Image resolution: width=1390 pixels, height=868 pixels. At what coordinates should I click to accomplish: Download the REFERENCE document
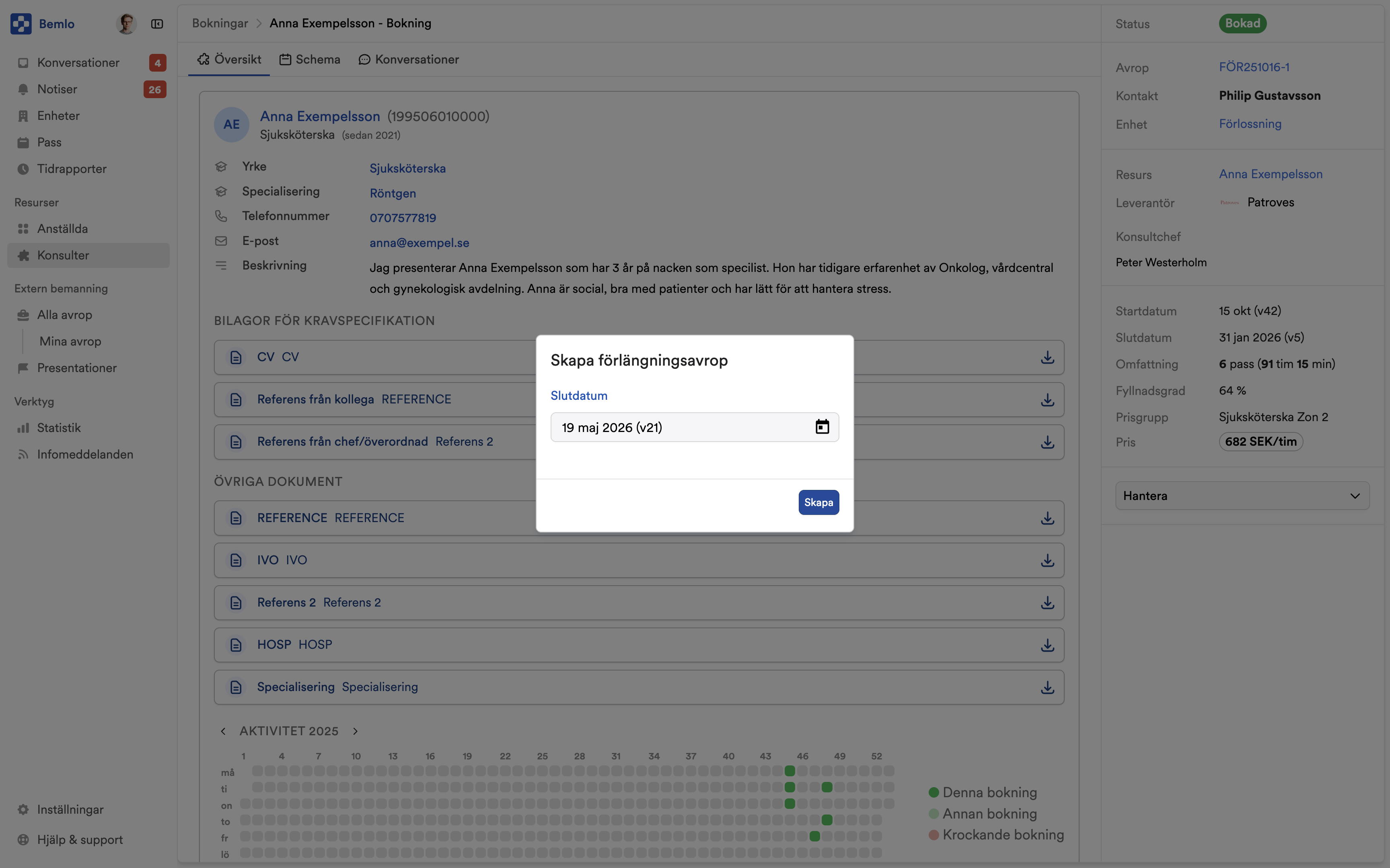click(1047, 518)
